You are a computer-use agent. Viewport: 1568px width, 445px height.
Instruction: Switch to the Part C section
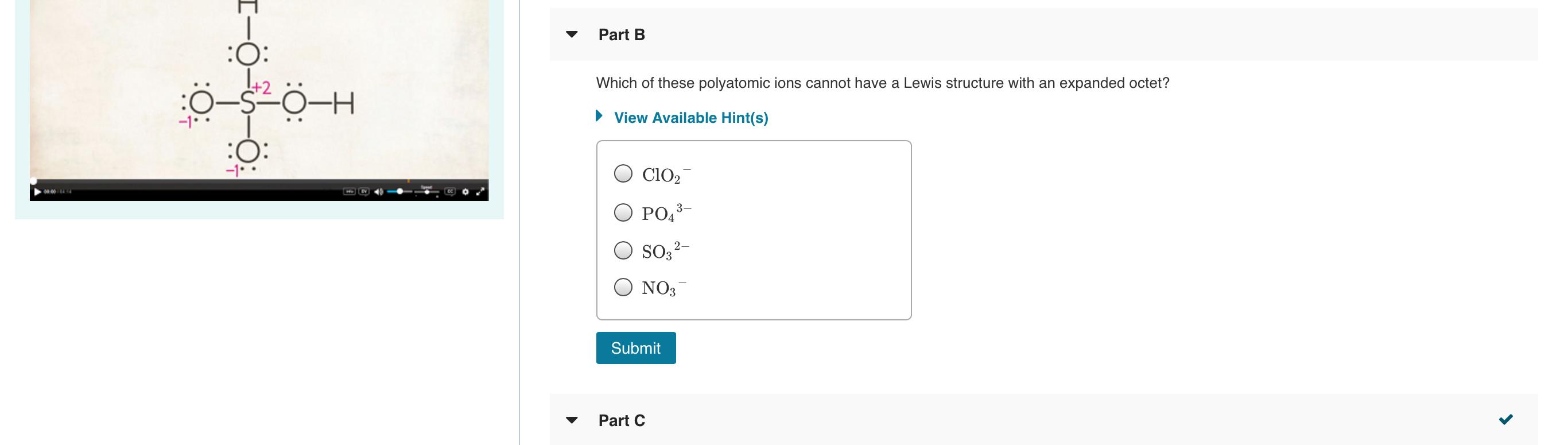(620, 420)
